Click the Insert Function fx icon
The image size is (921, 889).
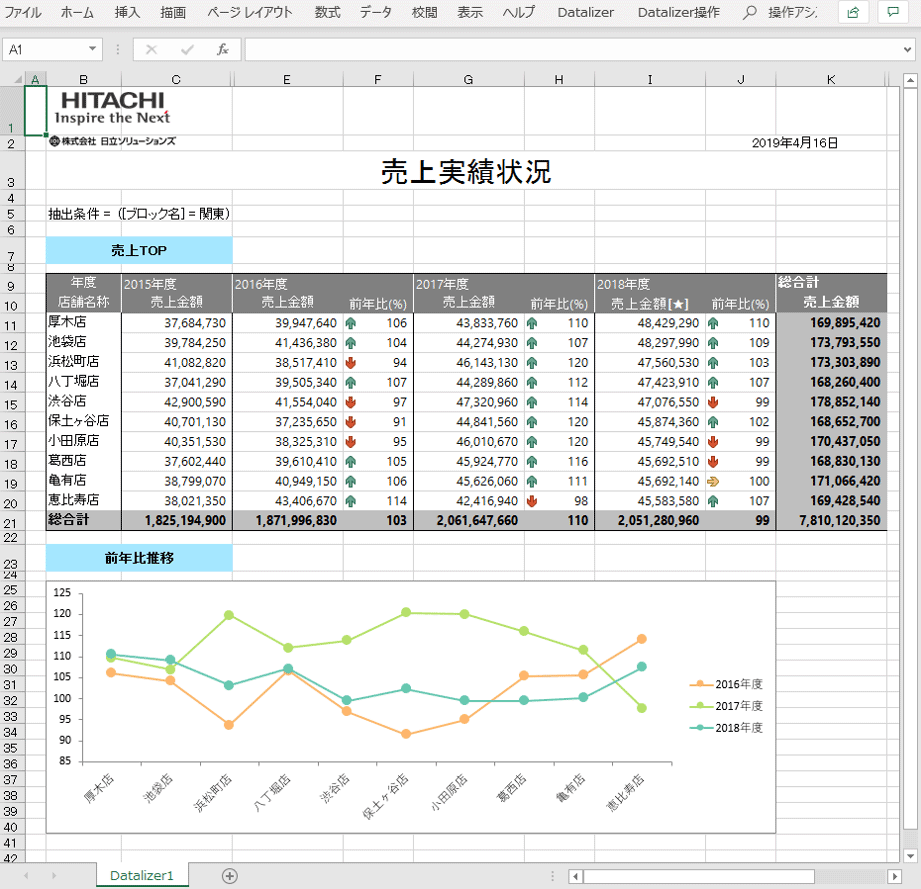pyautogui.click(x=222, y=49)
